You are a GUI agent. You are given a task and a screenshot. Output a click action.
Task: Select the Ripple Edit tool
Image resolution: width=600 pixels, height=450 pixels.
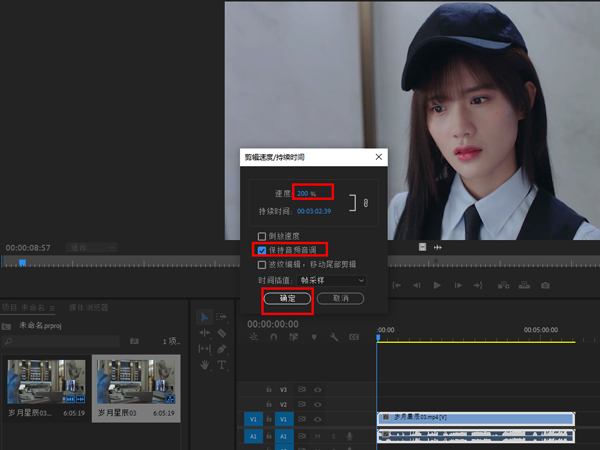[x=205, y=333]
